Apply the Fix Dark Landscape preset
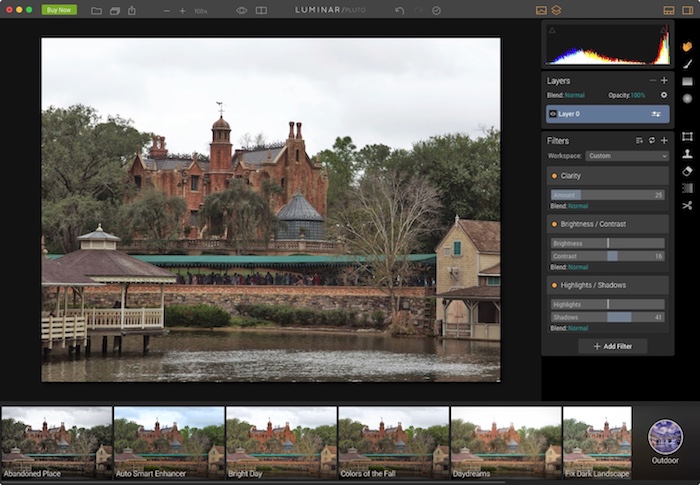This screenshot has width=700, height=485. (x=597, y=443)
